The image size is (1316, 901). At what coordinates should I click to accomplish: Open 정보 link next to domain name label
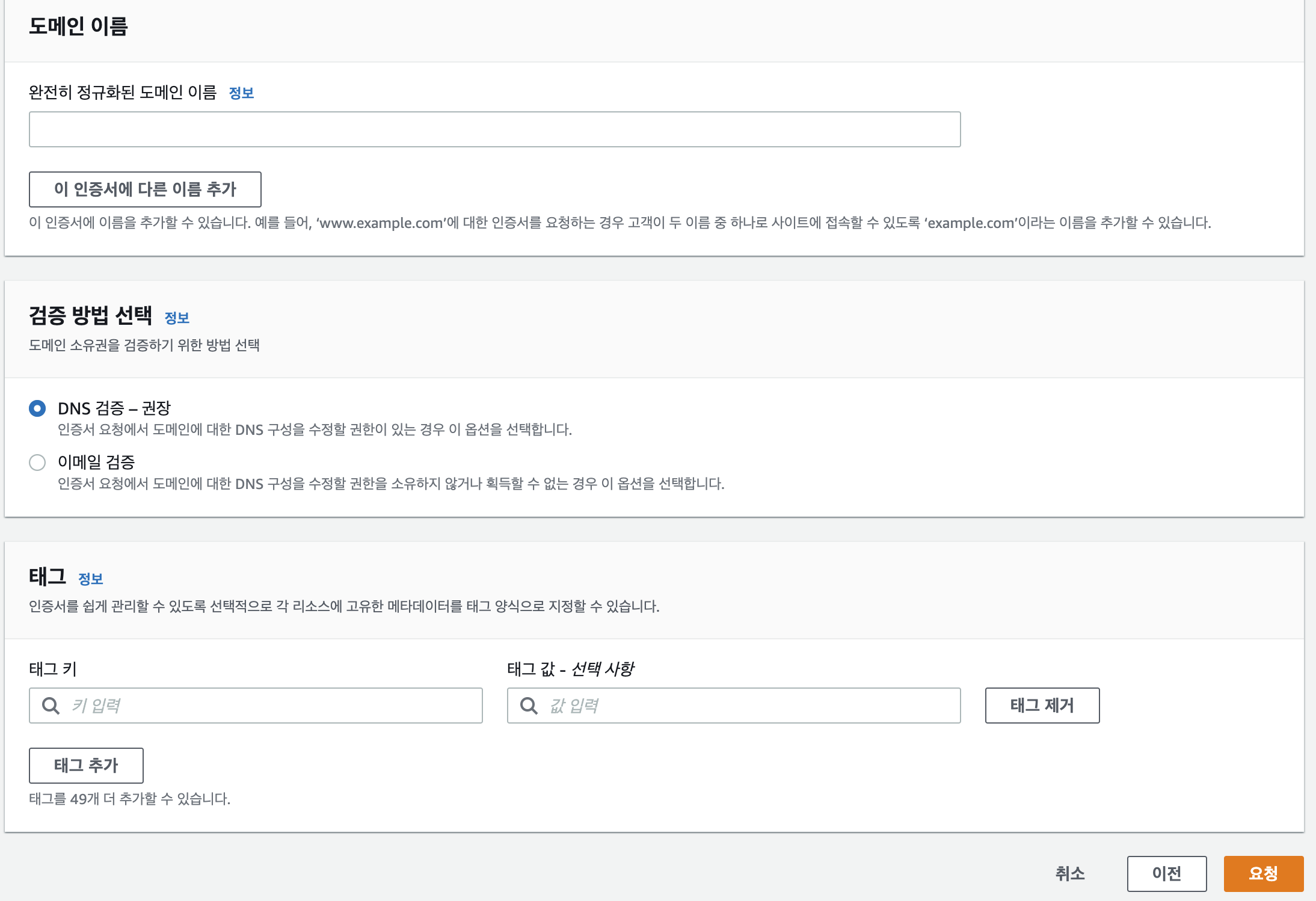pos(241,93)
